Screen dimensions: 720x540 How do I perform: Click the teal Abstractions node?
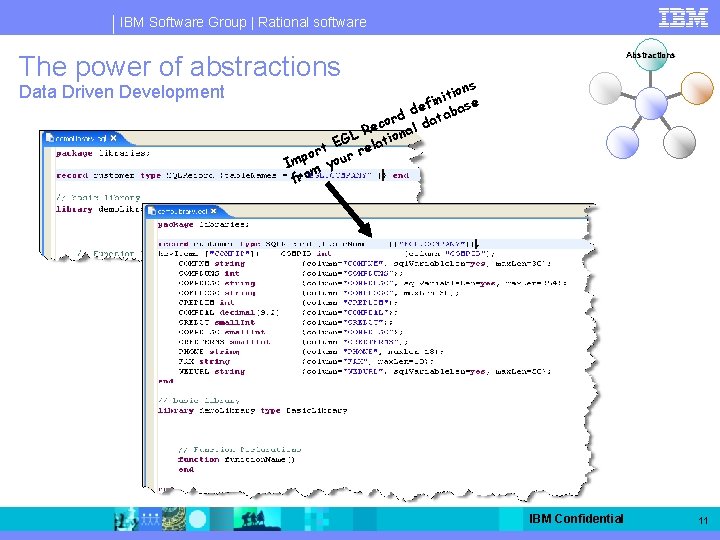(x=650, y=55)
